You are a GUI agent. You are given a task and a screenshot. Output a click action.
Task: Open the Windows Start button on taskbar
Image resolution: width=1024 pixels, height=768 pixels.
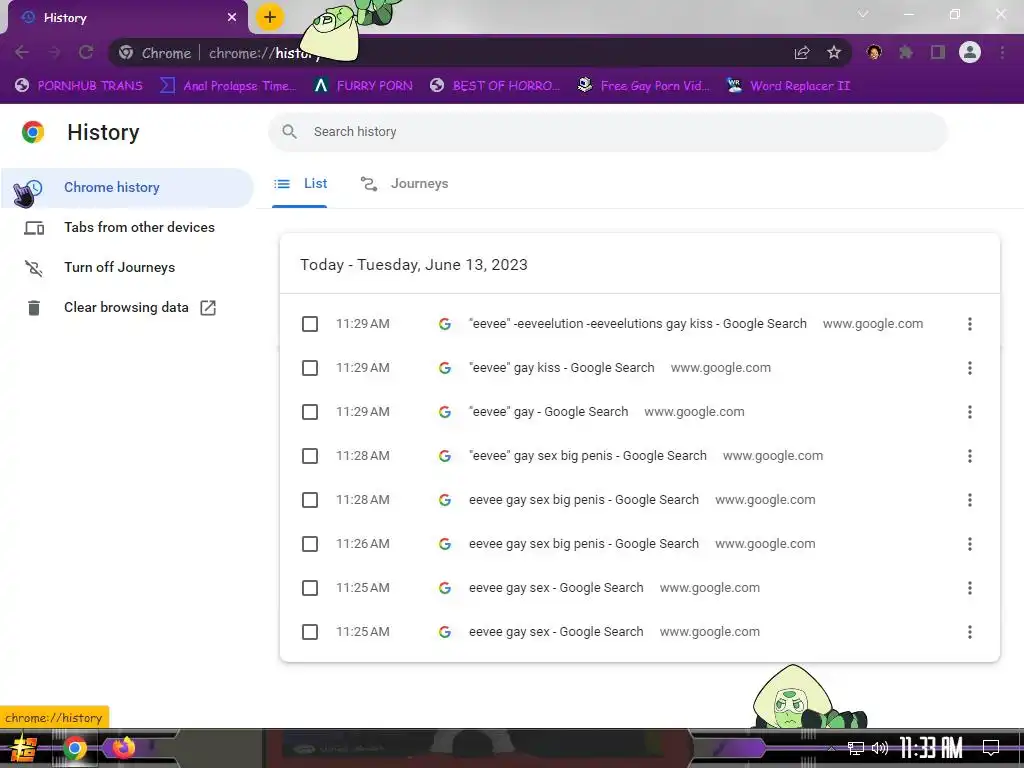coord(24,748)
